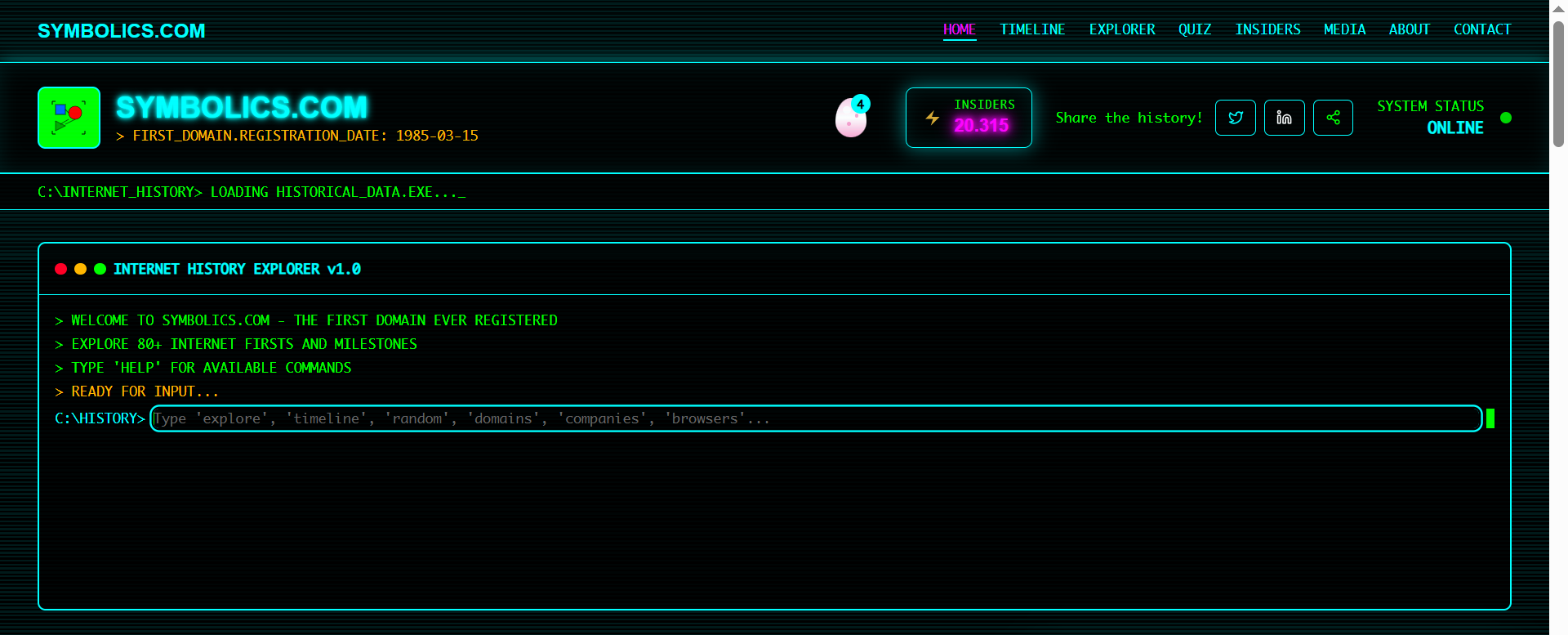Viewport: 1568px width, 635px height.
Task: Click 'Share the history!' text
Action: pos(1129,118)
